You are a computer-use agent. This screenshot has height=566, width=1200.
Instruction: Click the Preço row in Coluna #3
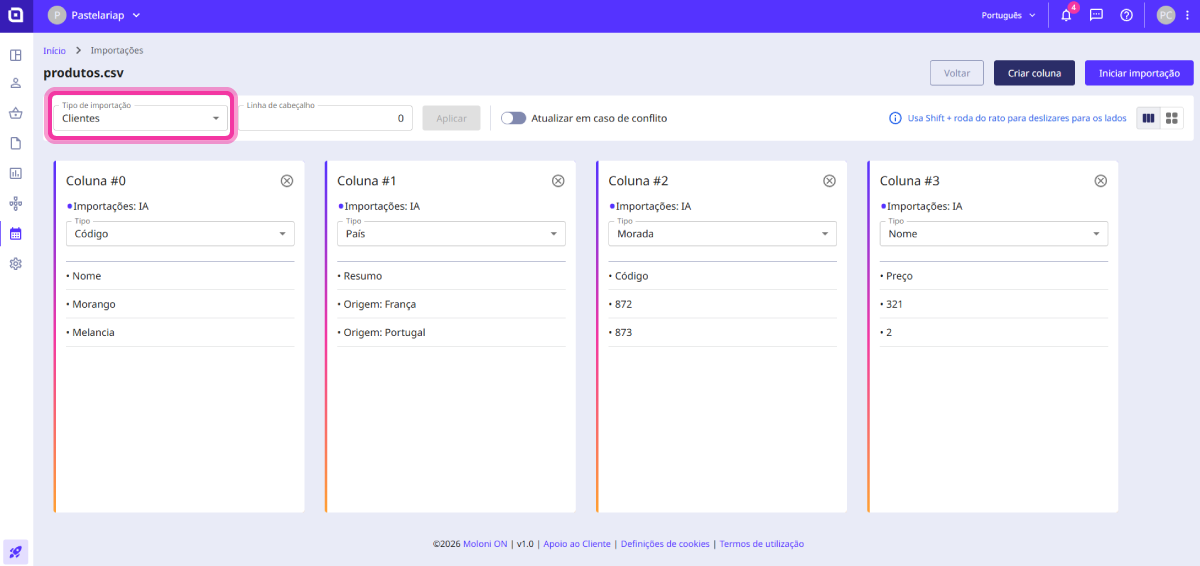click(x=993, y=276)
